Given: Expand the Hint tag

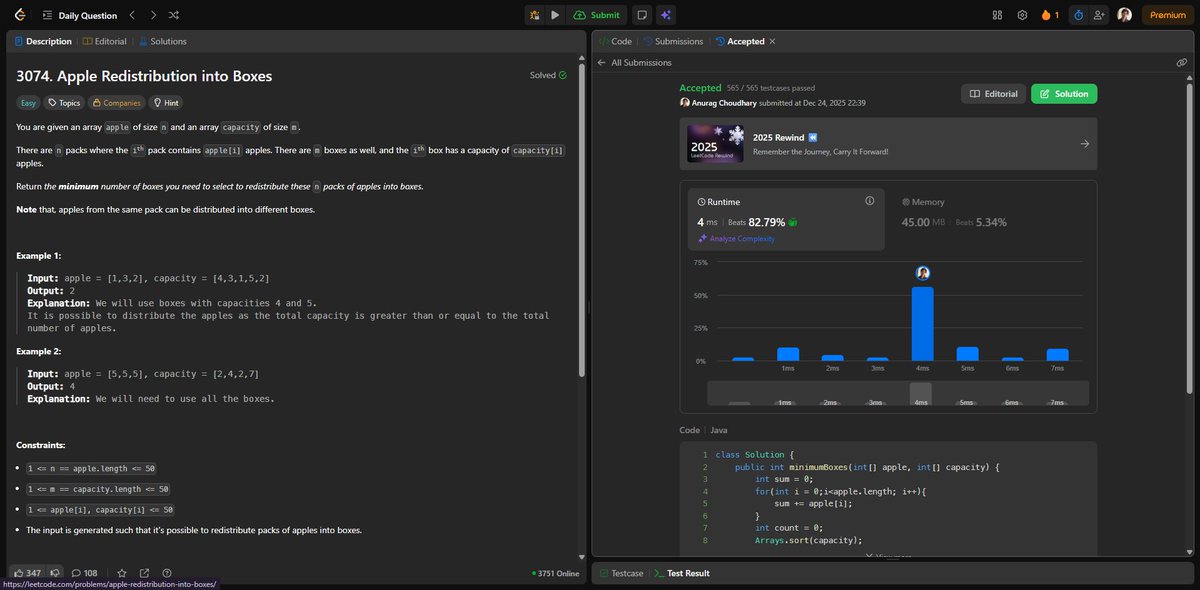Looking at the screenshot, I should pos(166,102).
